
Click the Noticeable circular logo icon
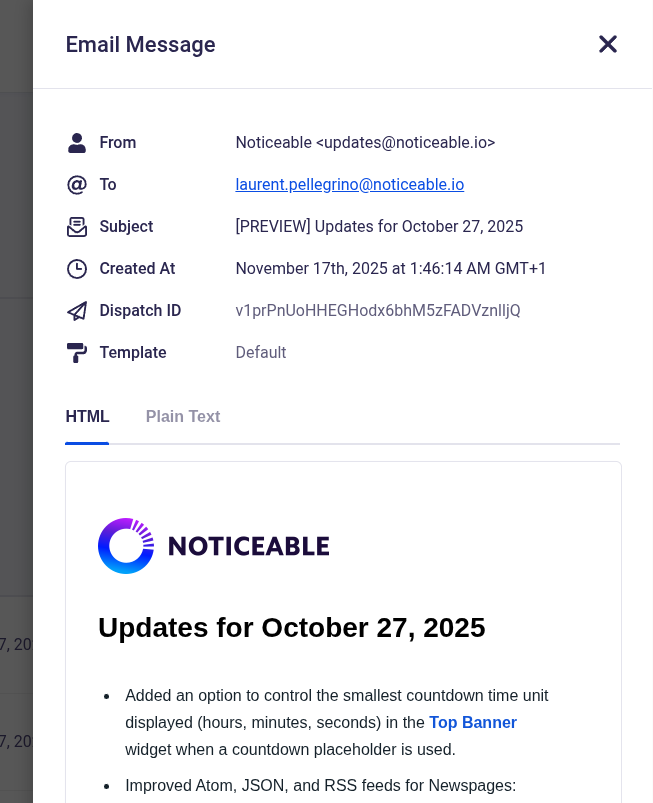pos(126,546)
